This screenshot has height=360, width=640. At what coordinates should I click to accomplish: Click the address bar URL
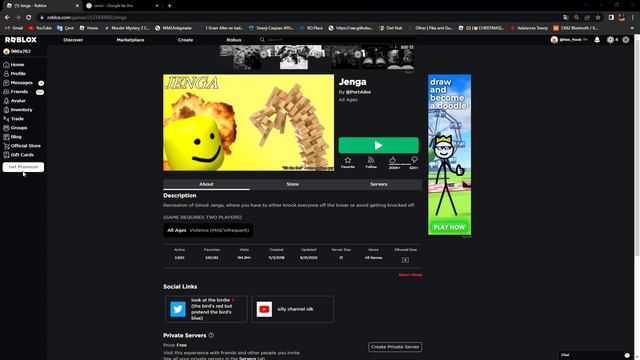tap(87, 18)
